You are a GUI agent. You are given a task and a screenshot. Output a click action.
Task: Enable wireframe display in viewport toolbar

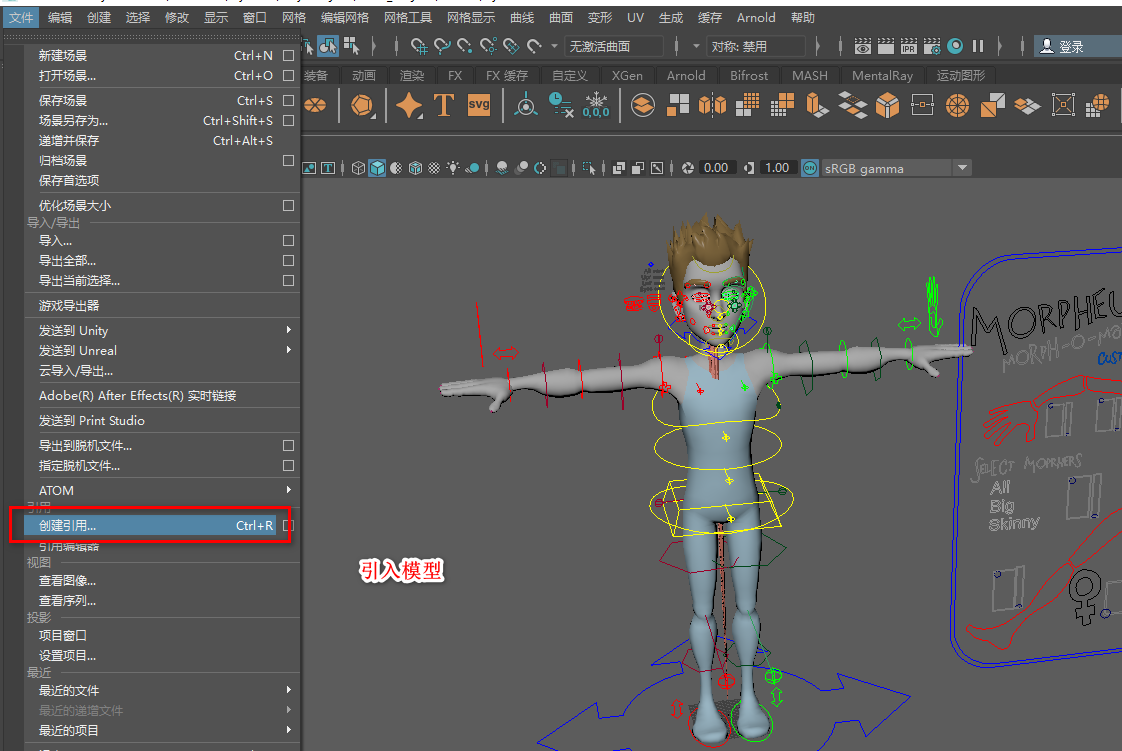coord(359,168)
